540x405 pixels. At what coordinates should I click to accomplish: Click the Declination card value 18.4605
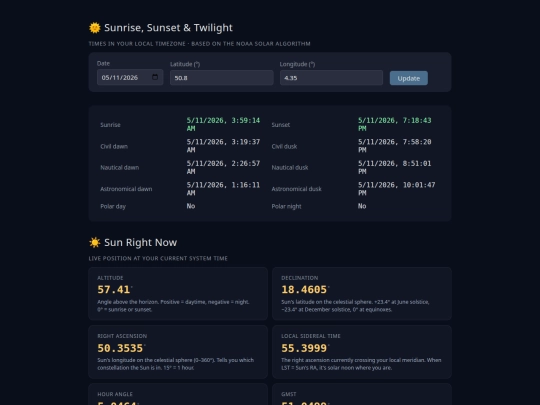coord(304,290)
